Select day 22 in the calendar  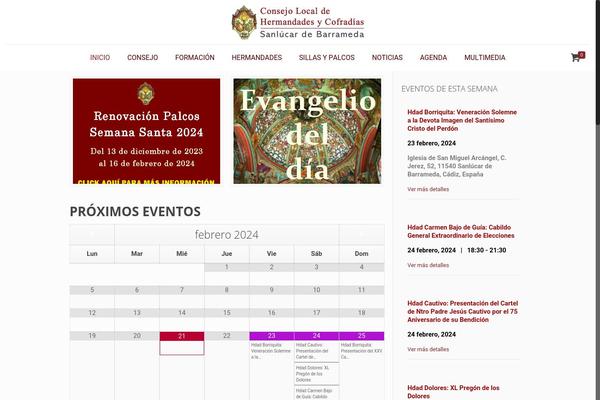point(227,336)
